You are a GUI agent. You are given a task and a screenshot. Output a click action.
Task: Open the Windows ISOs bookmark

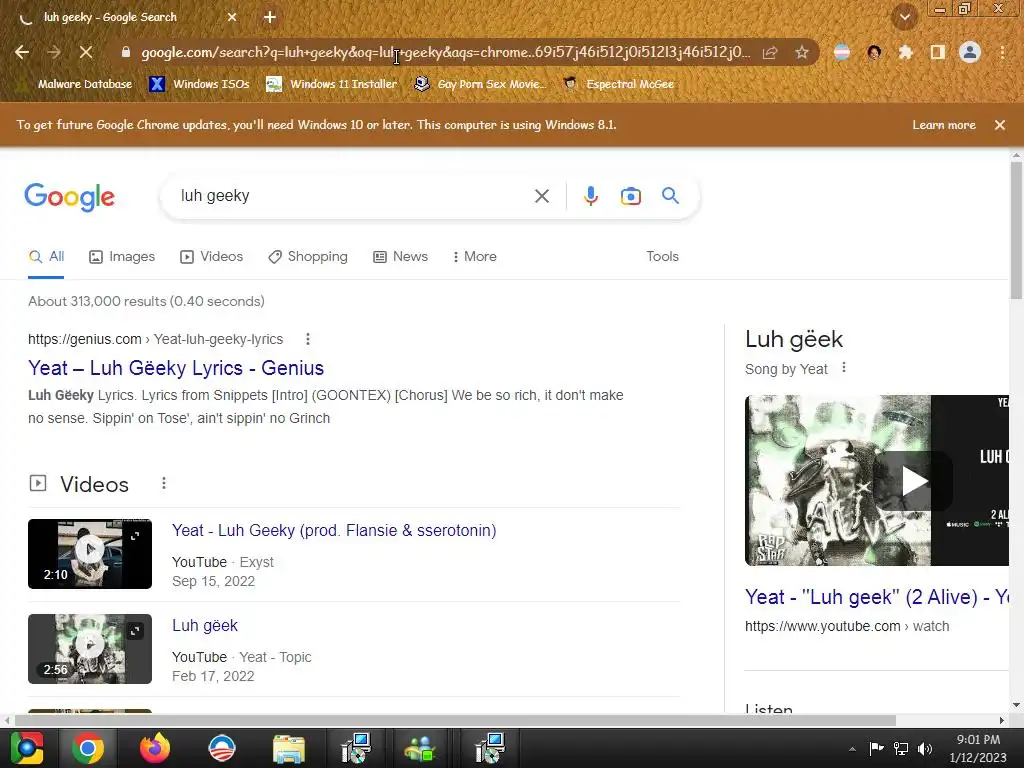200,84
